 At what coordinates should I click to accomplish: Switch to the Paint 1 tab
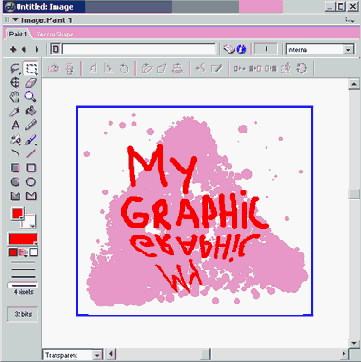point(17,34)
